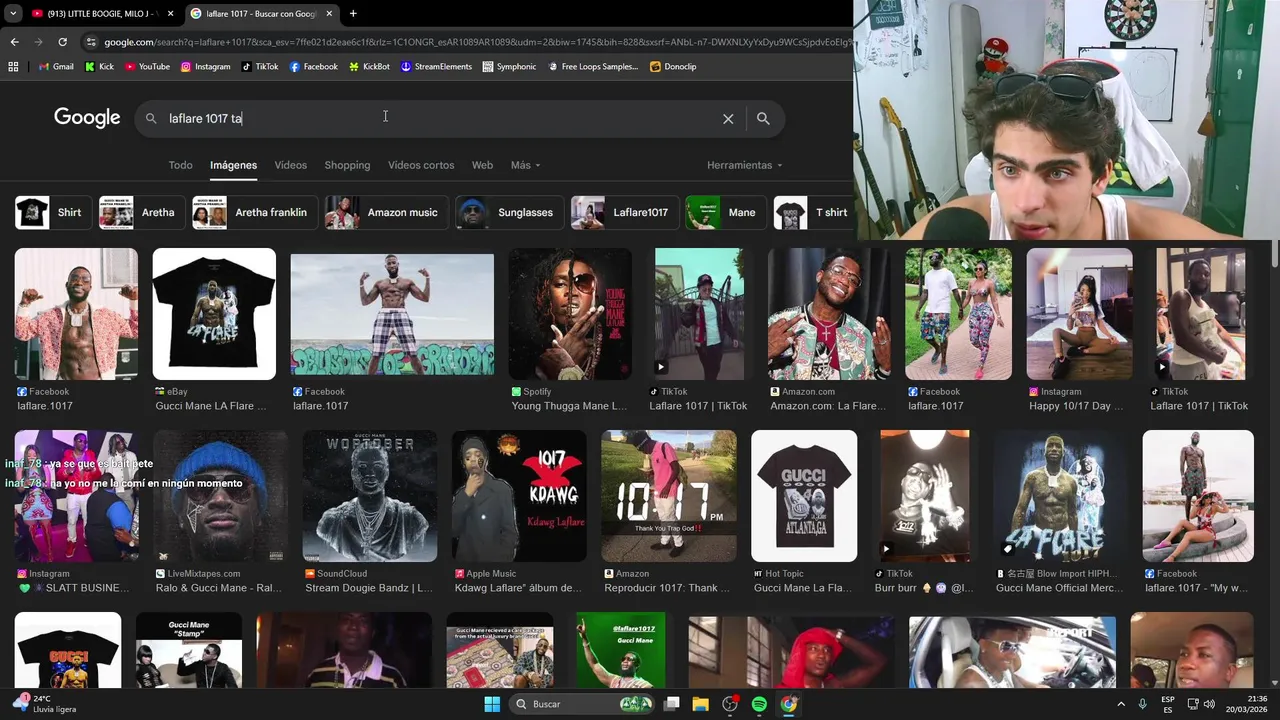Expand the Más search filter menu

525,165
